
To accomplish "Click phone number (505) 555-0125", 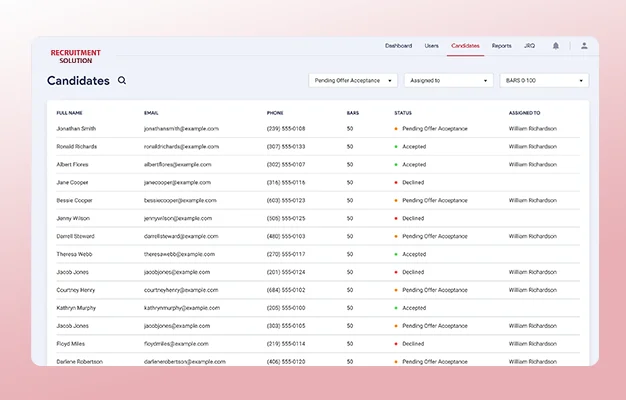I will pos(286,218).
